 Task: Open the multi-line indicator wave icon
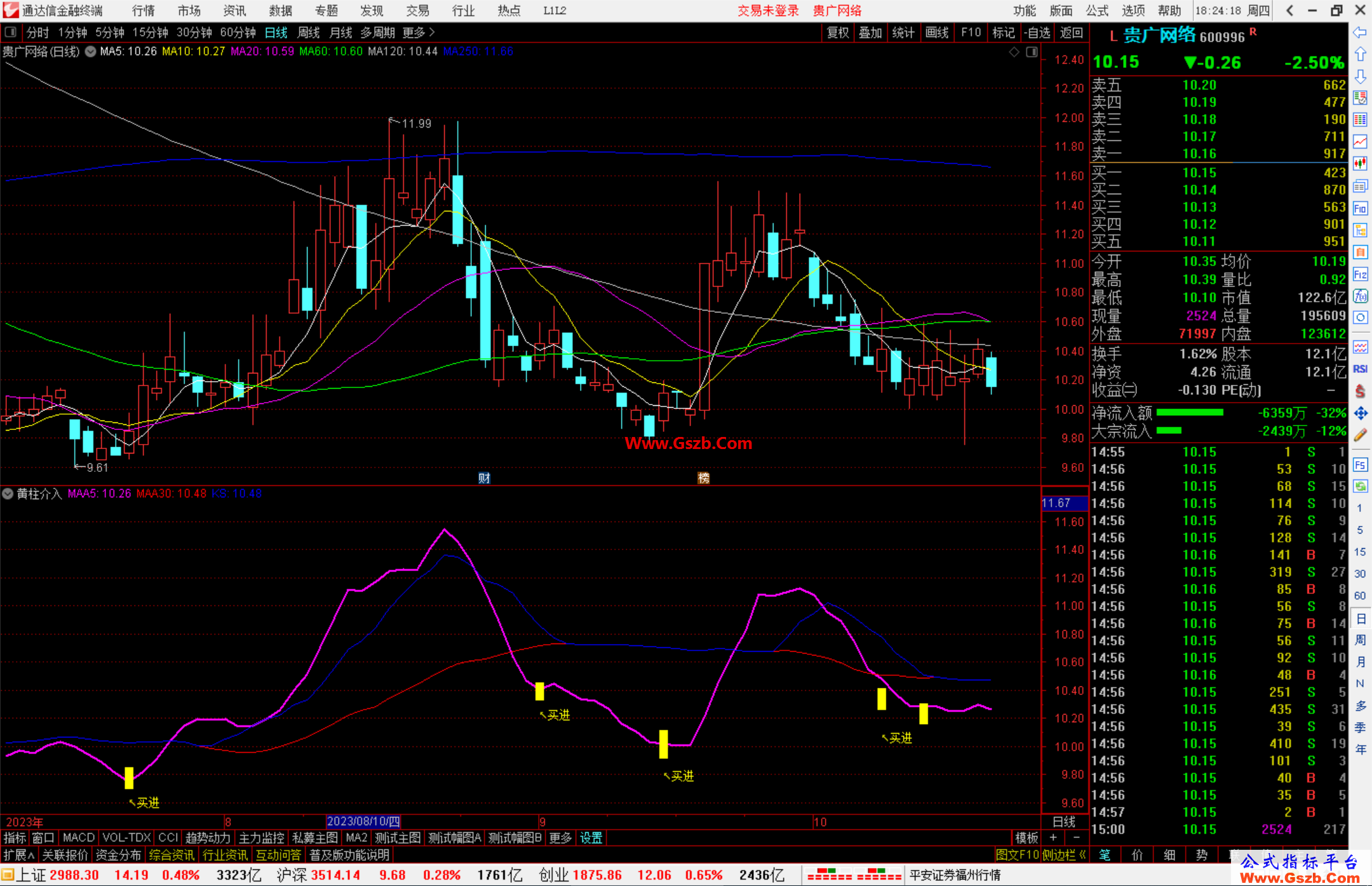(1360, 347)
